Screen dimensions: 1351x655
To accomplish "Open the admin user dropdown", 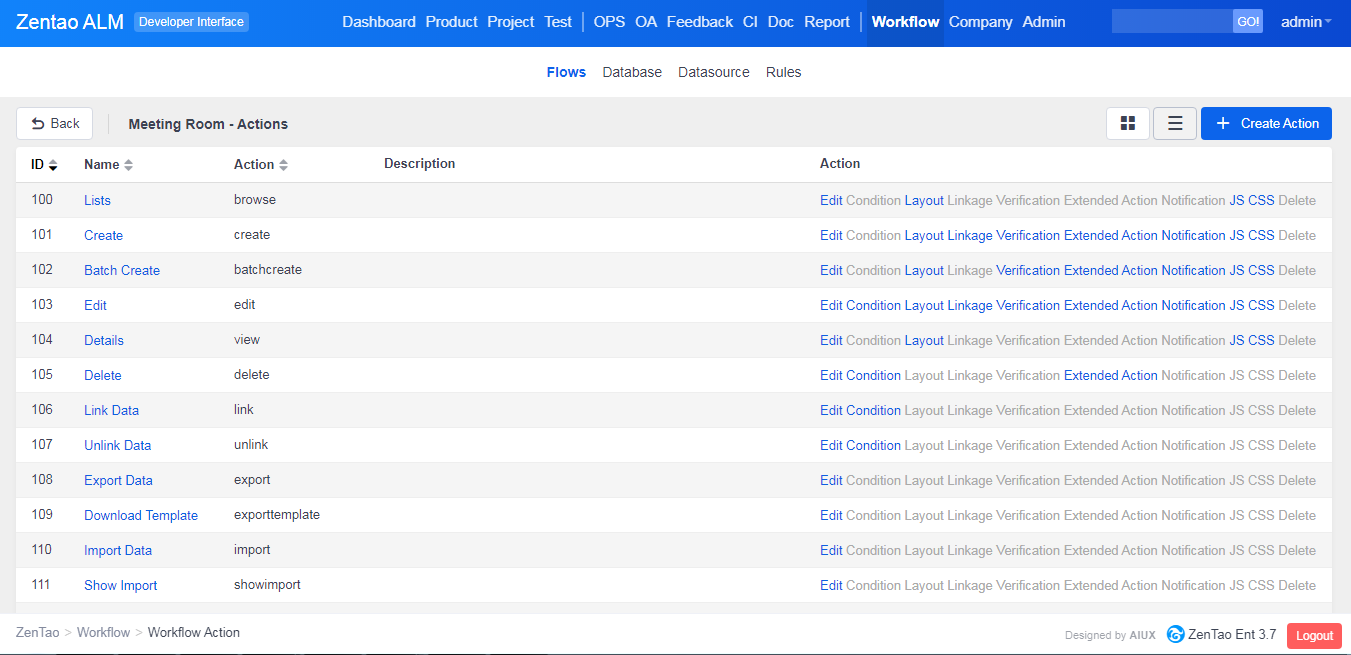I will (1305, 22).
